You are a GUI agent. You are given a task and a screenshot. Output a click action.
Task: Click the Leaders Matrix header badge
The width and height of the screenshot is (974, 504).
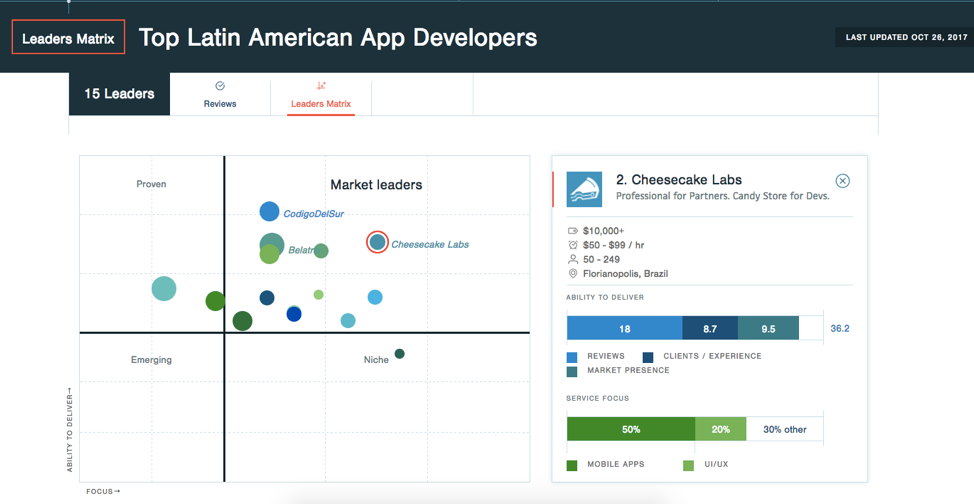point(68,39)
